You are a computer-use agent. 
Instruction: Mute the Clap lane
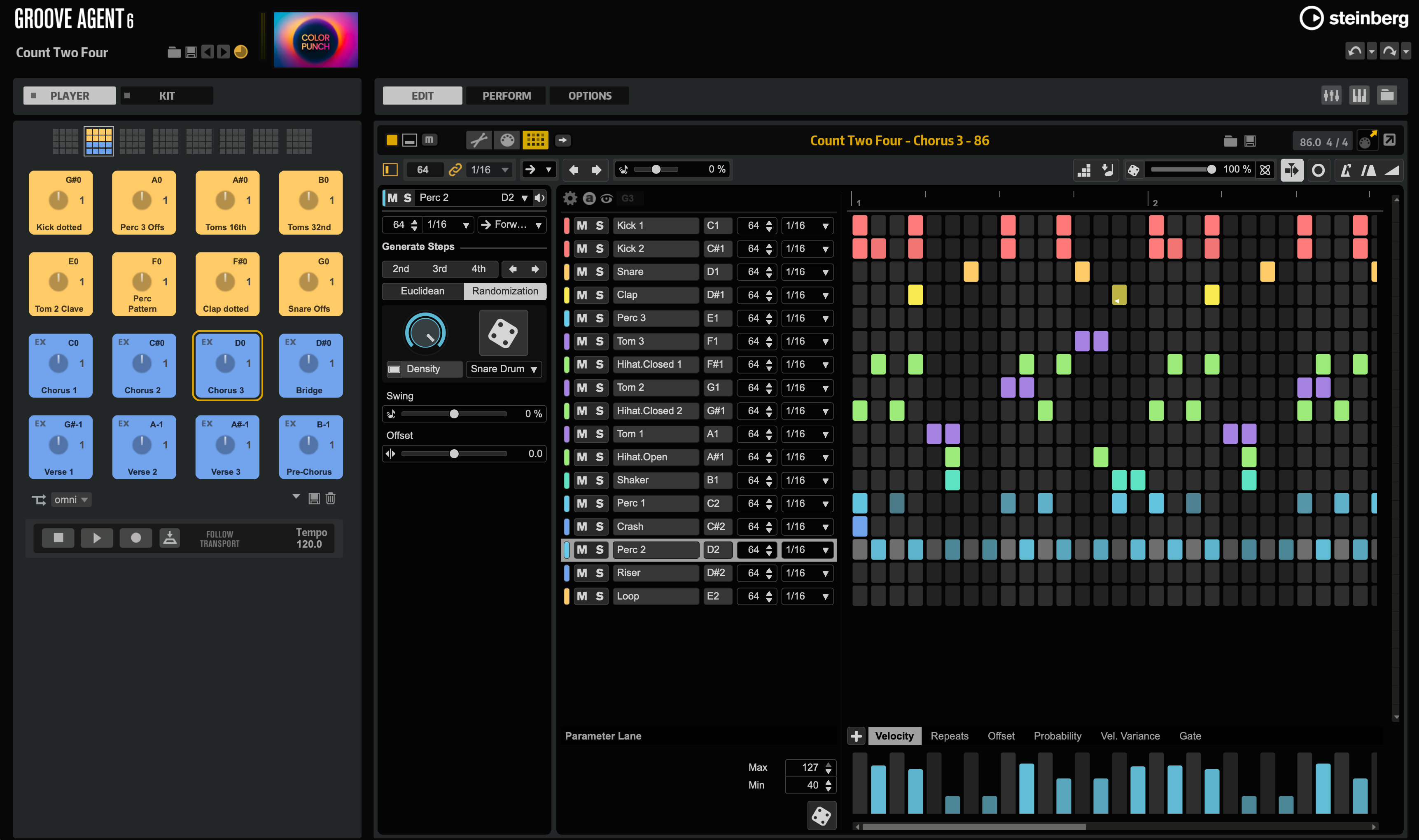[582, 295]
